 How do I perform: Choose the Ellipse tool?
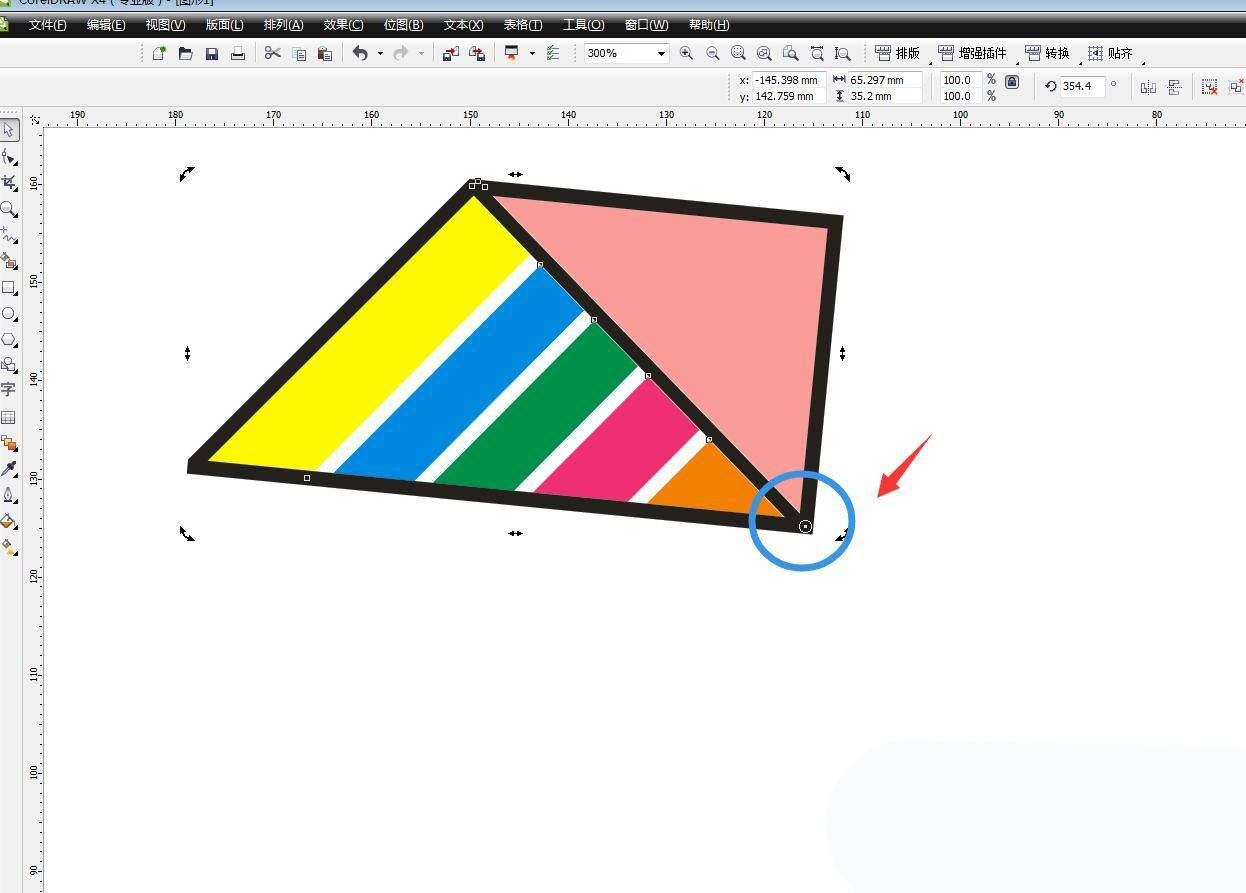pyautogui.click(x=9, y=314)
